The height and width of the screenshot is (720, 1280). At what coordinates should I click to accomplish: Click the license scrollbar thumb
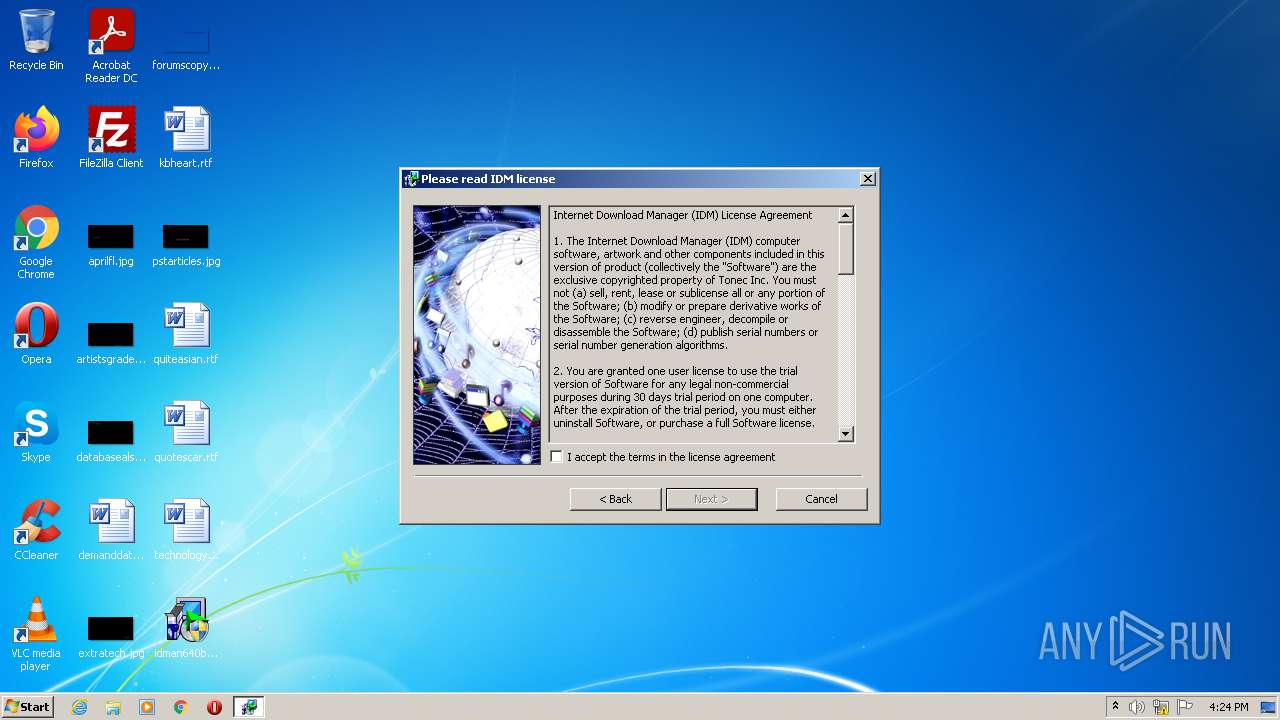846,248
